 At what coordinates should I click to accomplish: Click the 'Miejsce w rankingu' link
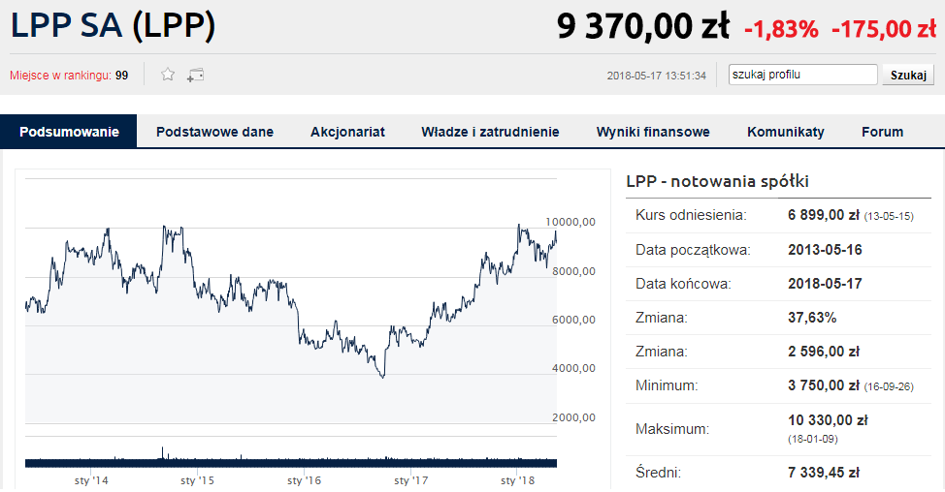[68, 75]
